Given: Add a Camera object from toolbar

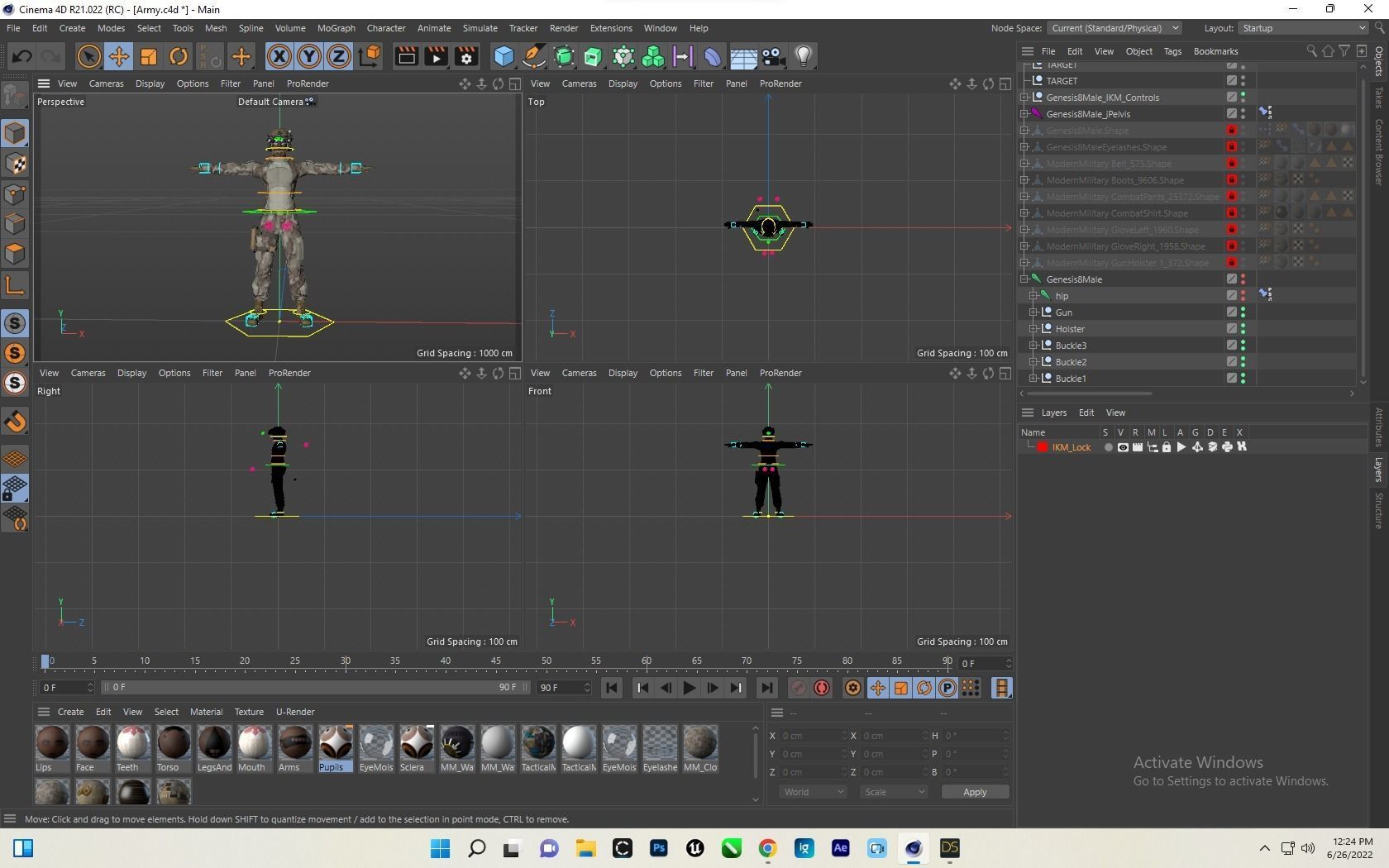Looking at the screenshot, I should pos(773,56).
